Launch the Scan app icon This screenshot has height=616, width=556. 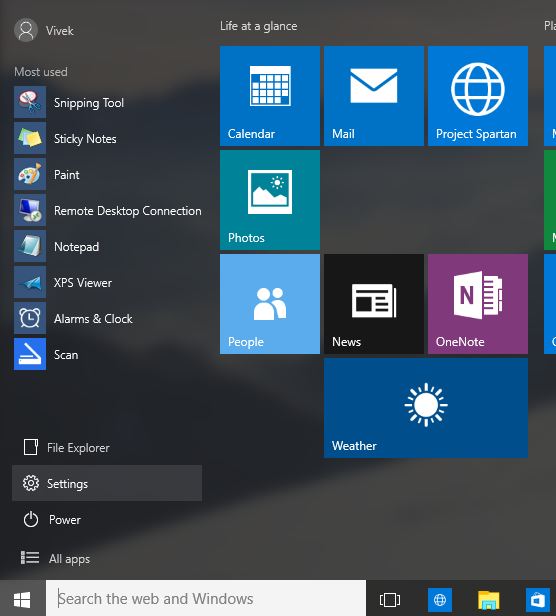(30, 354)
